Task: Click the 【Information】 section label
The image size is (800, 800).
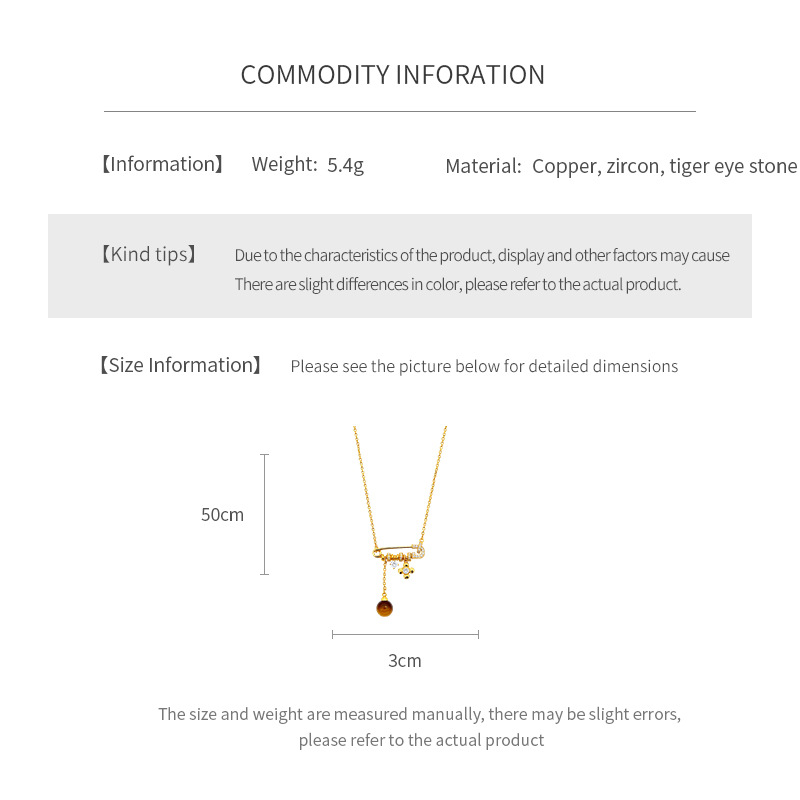Action: click(x=163, y=164)
